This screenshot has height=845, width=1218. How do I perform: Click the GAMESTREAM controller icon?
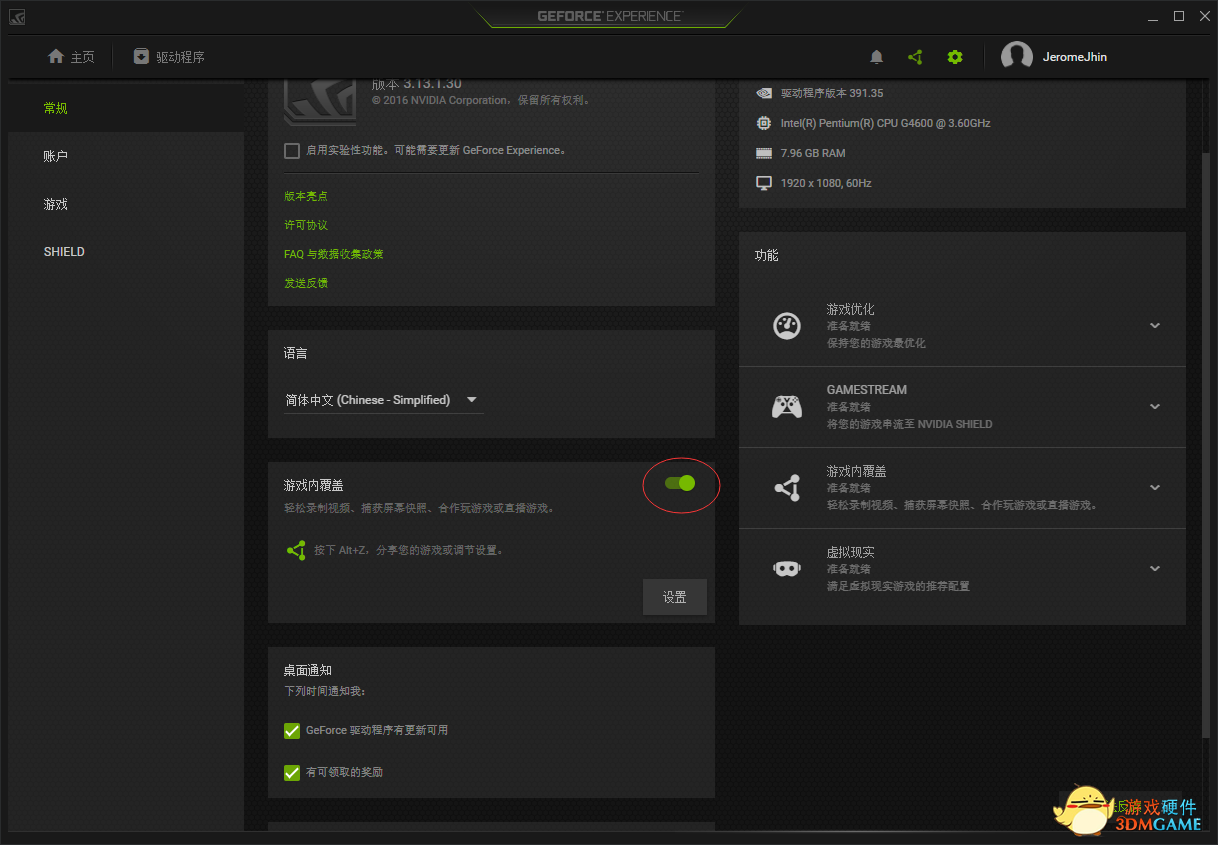(x=787, y=407)
